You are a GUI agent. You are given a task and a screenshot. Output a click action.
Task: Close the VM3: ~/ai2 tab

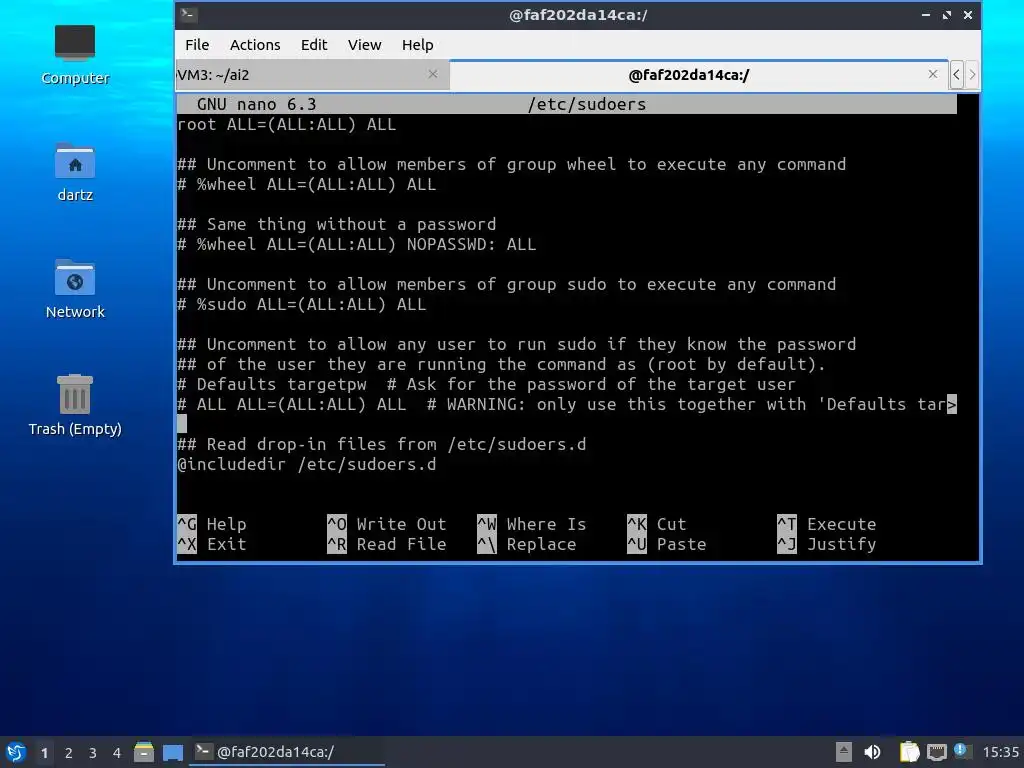pyautogui.click(x=432, y=74)
